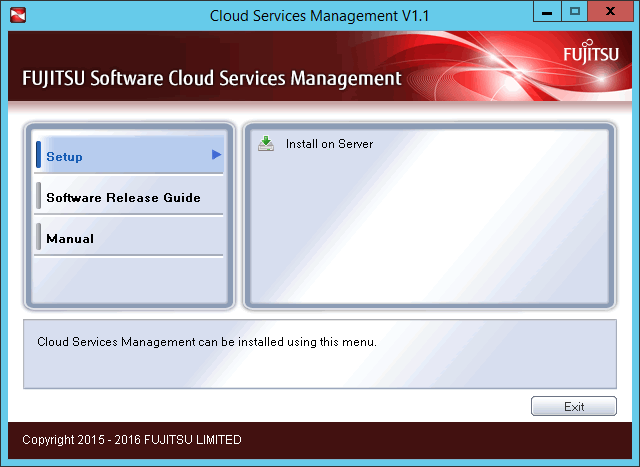Click the blue marker bar left of Setup

click(x=38, y=155)
